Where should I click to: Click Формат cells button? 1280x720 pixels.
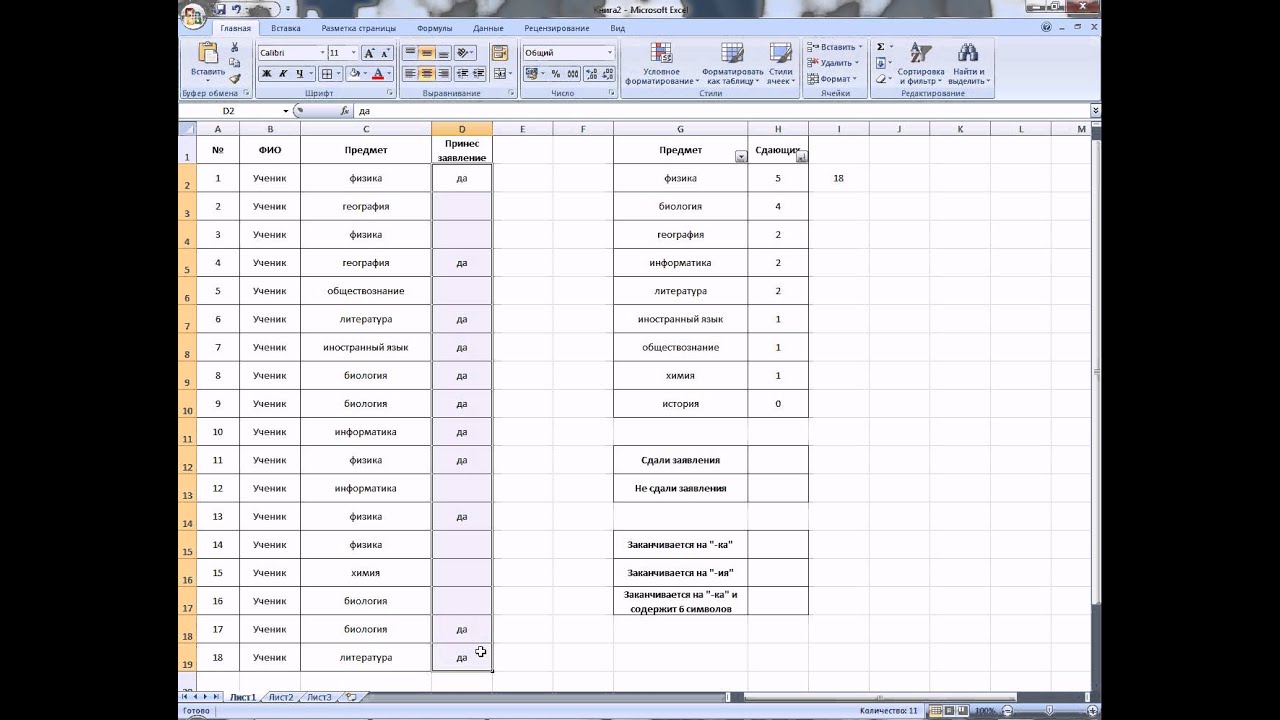pos(834,79)
